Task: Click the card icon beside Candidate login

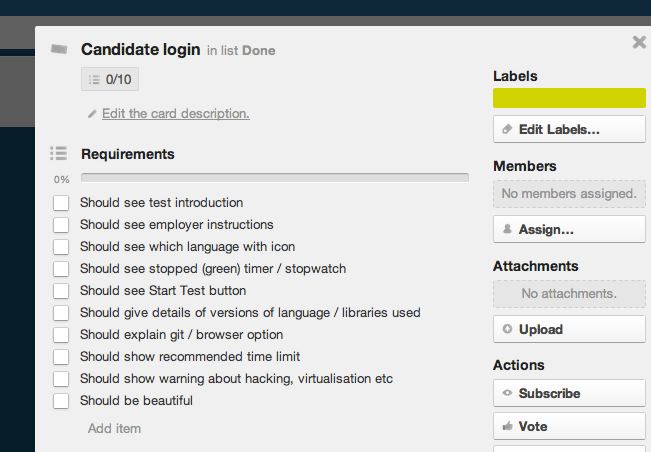Action: (59, 49)
